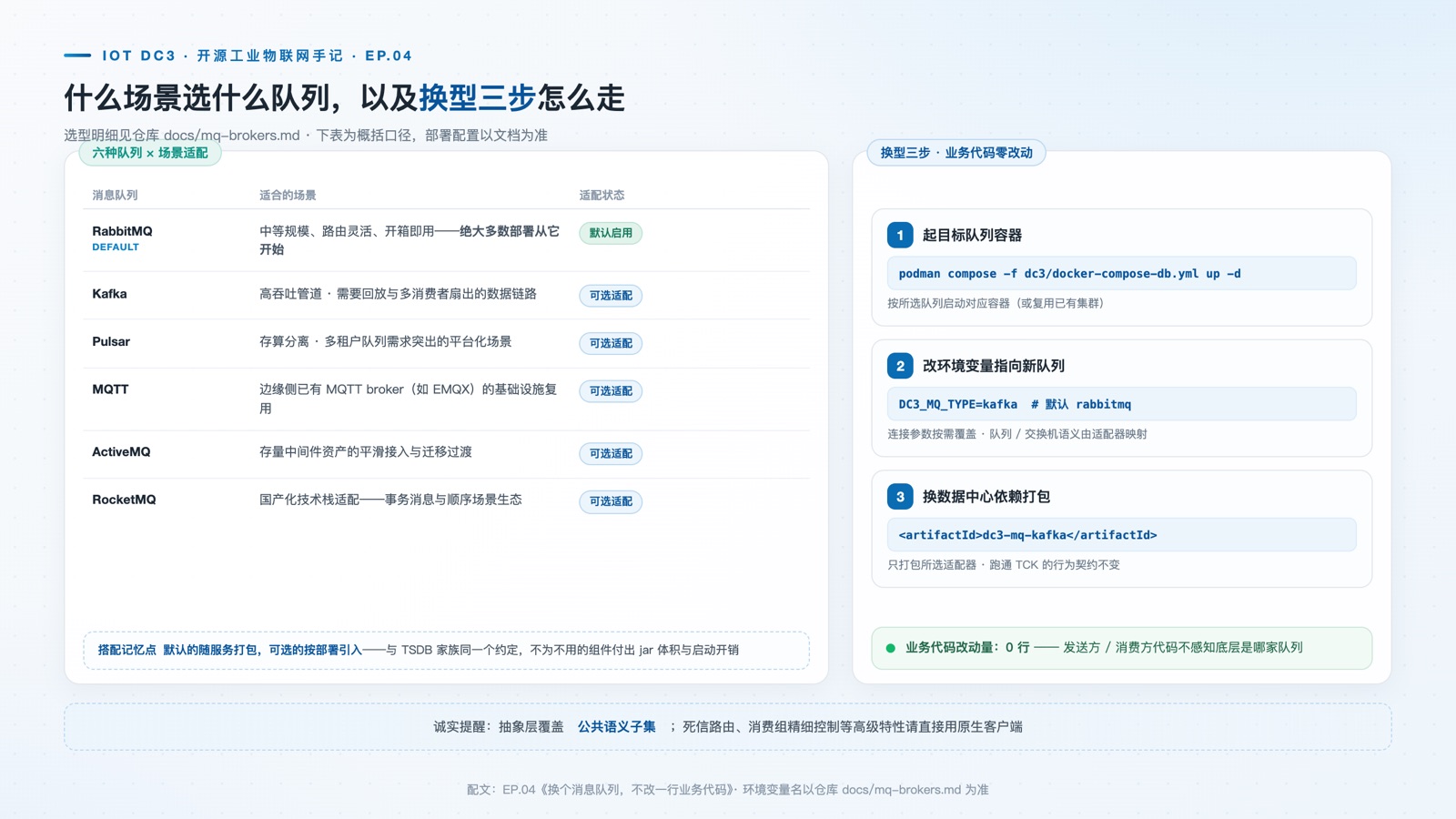Click the 可选适配 badge in RocketMQ row

[611, 501]
